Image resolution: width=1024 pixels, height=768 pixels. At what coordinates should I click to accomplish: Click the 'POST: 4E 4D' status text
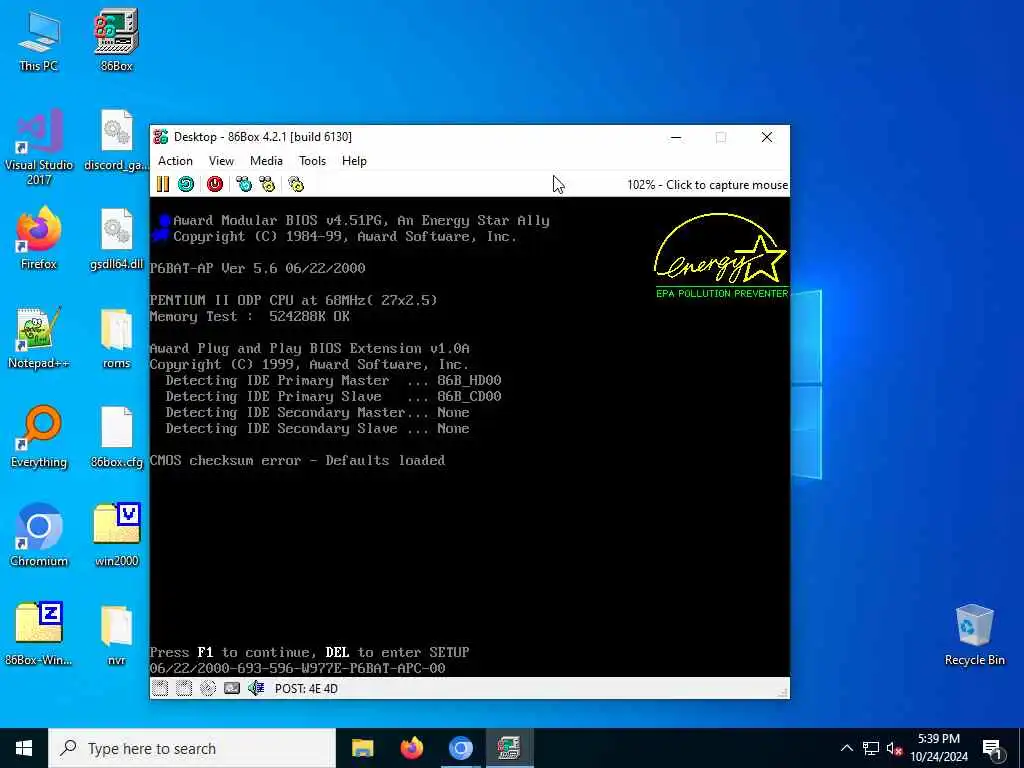click(x=306, y=688)
